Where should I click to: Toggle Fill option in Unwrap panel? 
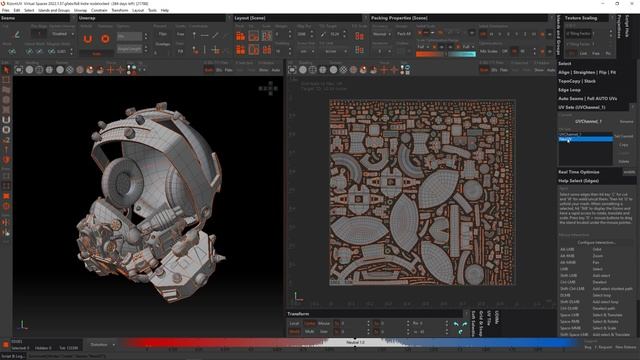(x=180, y=51)
